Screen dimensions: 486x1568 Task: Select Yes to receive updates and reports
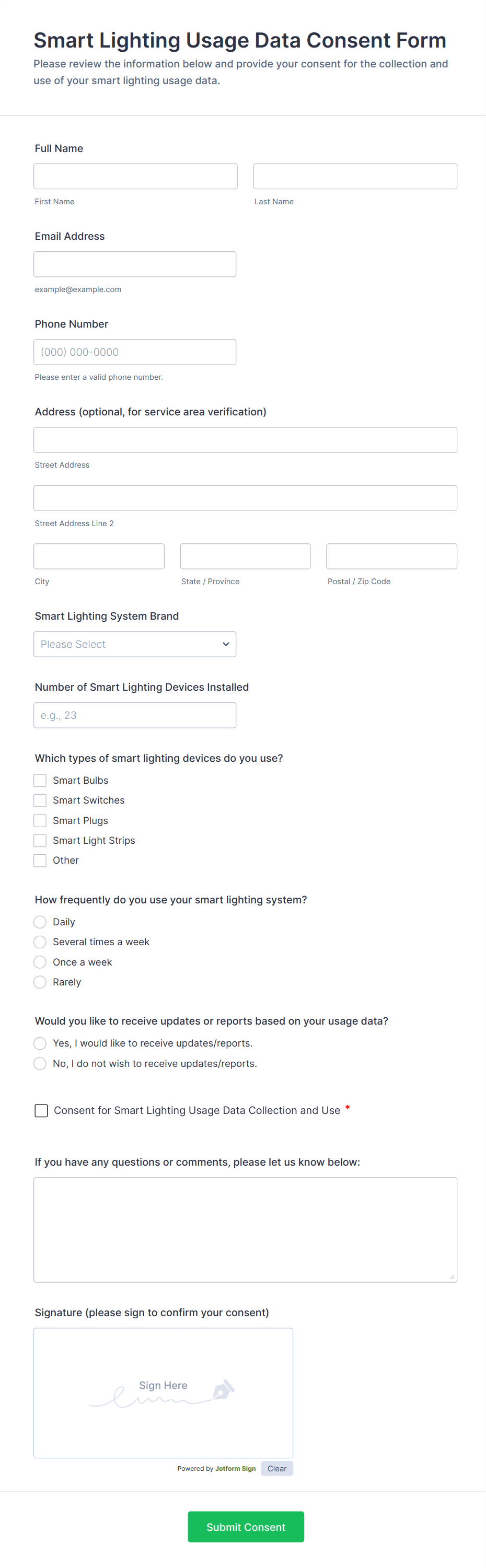(40, 1043)
